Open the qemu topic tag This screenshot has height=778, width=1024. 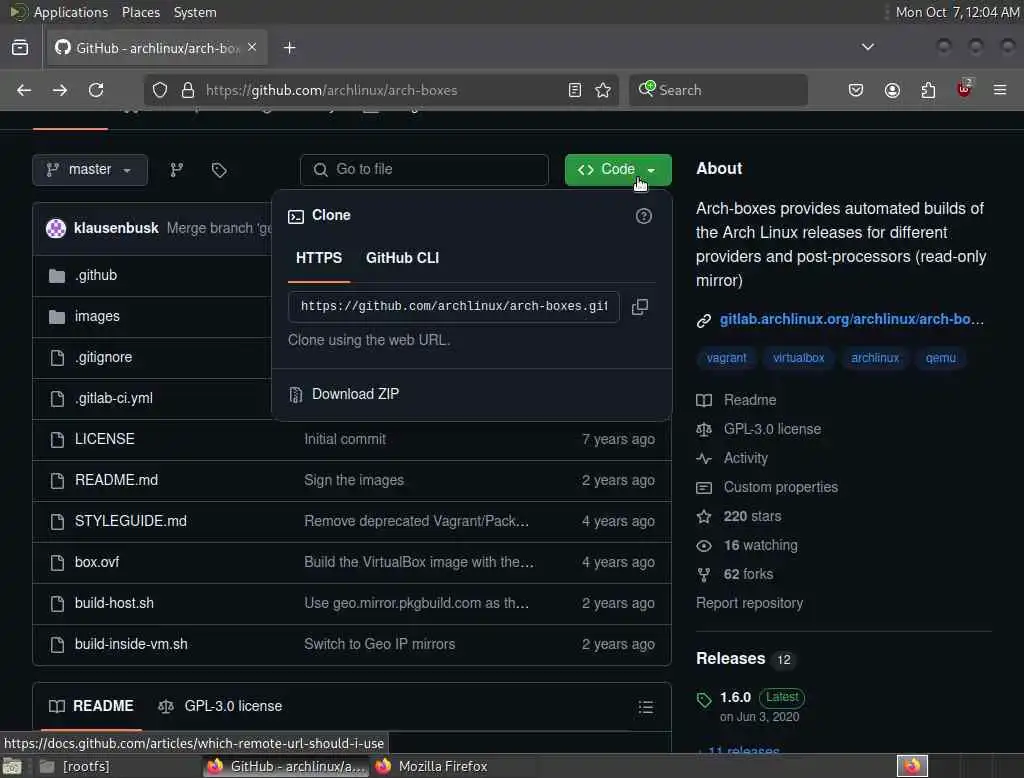coord(940,358)
